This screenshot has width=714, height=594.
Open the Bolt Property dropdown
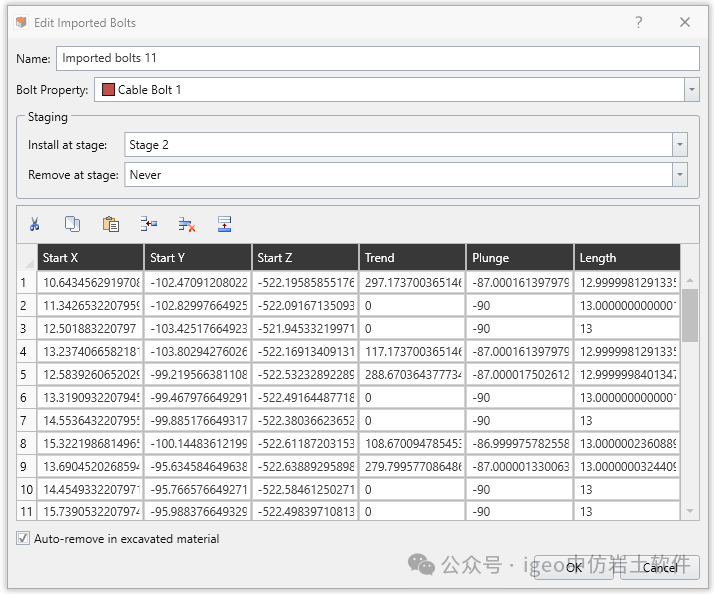(691, 90)
